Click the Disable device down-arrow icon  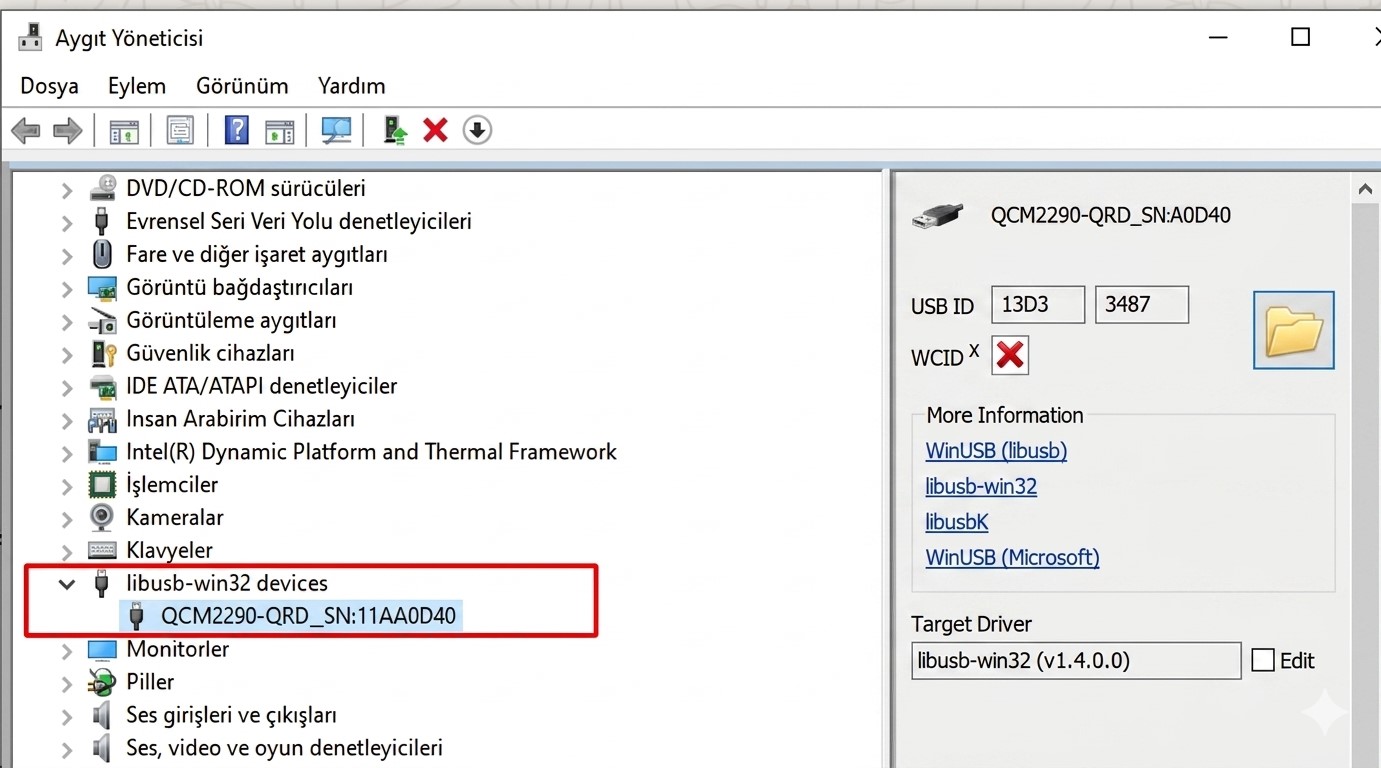[x=477, y=130]
